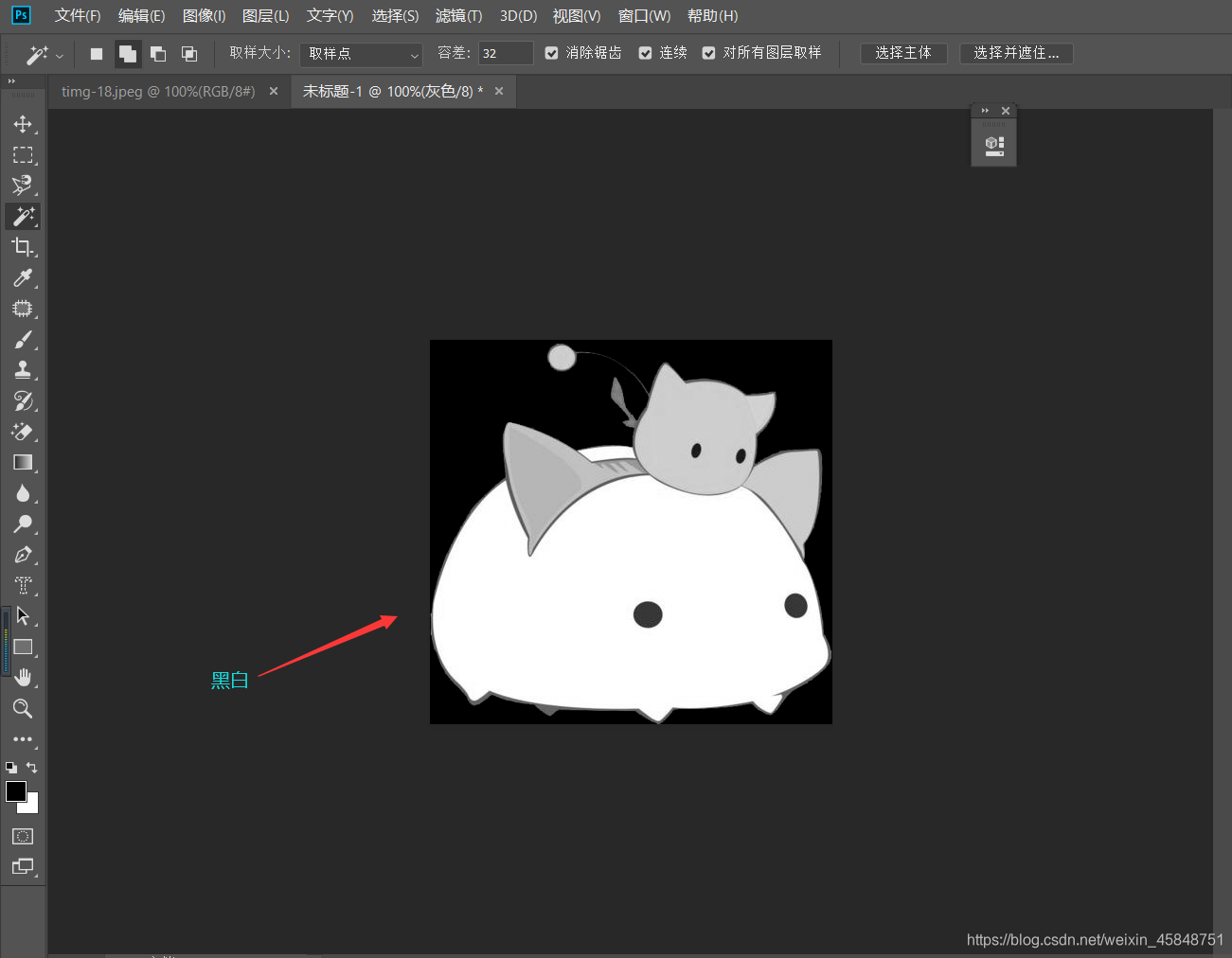Open the 帮助(H) menu

click(x=712, y=16)
